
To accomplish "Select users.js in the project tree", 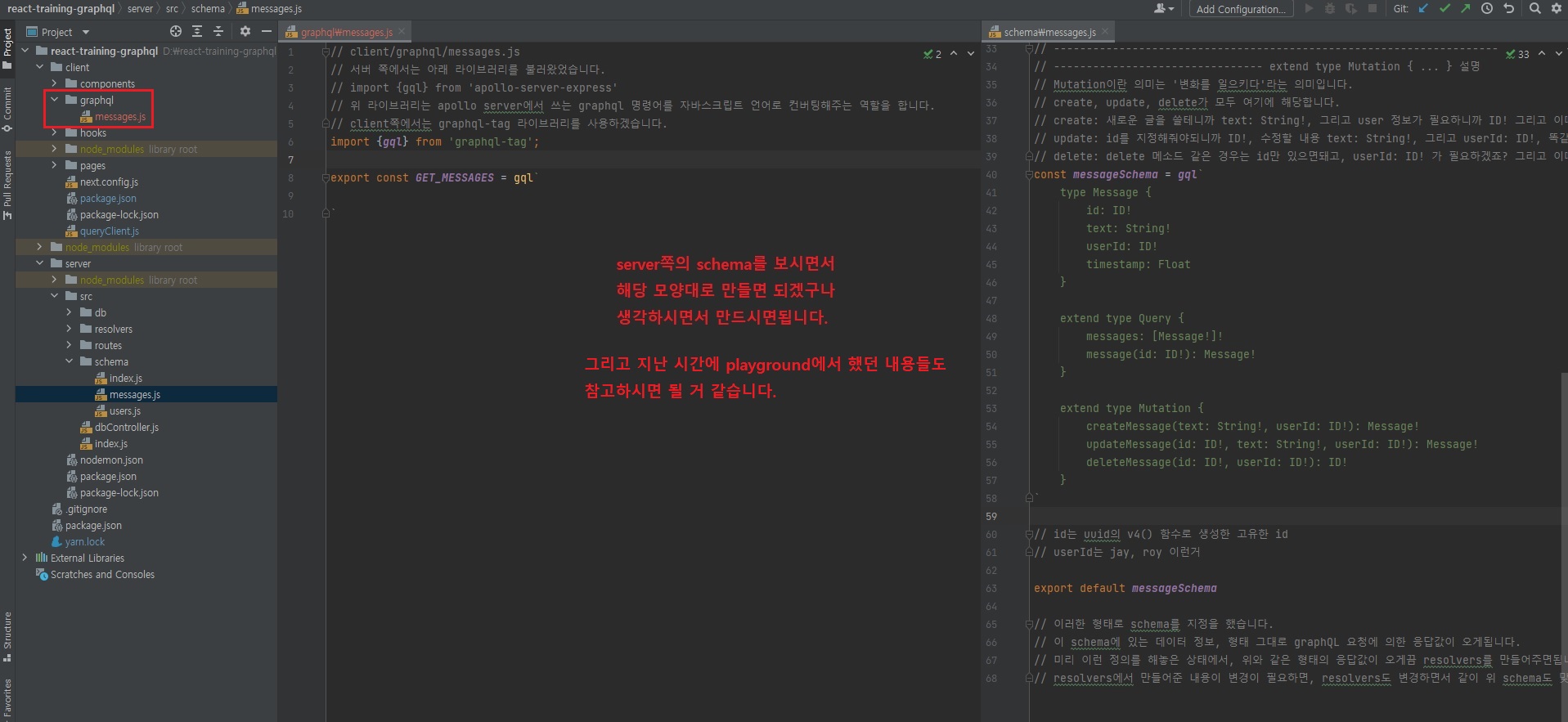I will (125, 411).
